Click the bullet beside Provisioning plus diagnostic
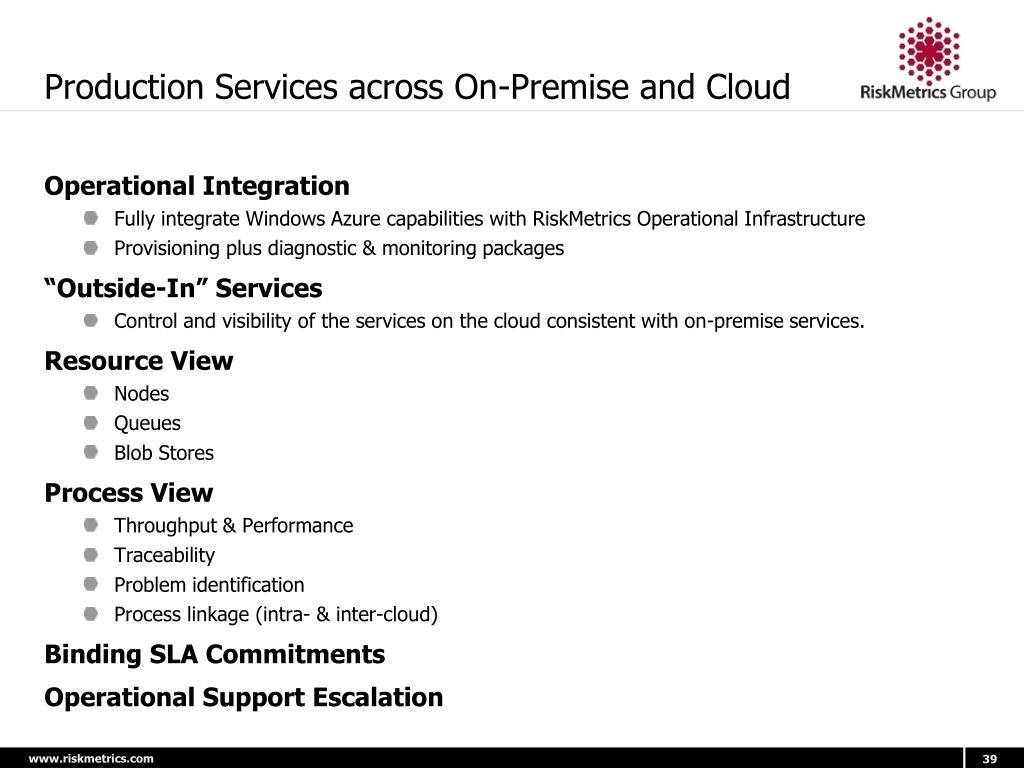This screenshot has width=1024, height=768. click(91, 248)
